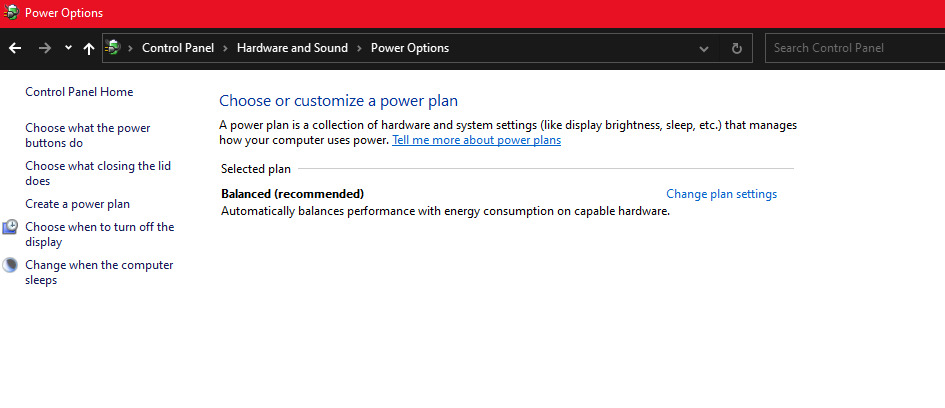The height and width of the screenshot is (408, 945).
Task: Click the Power Options window title
Action: 64,13
